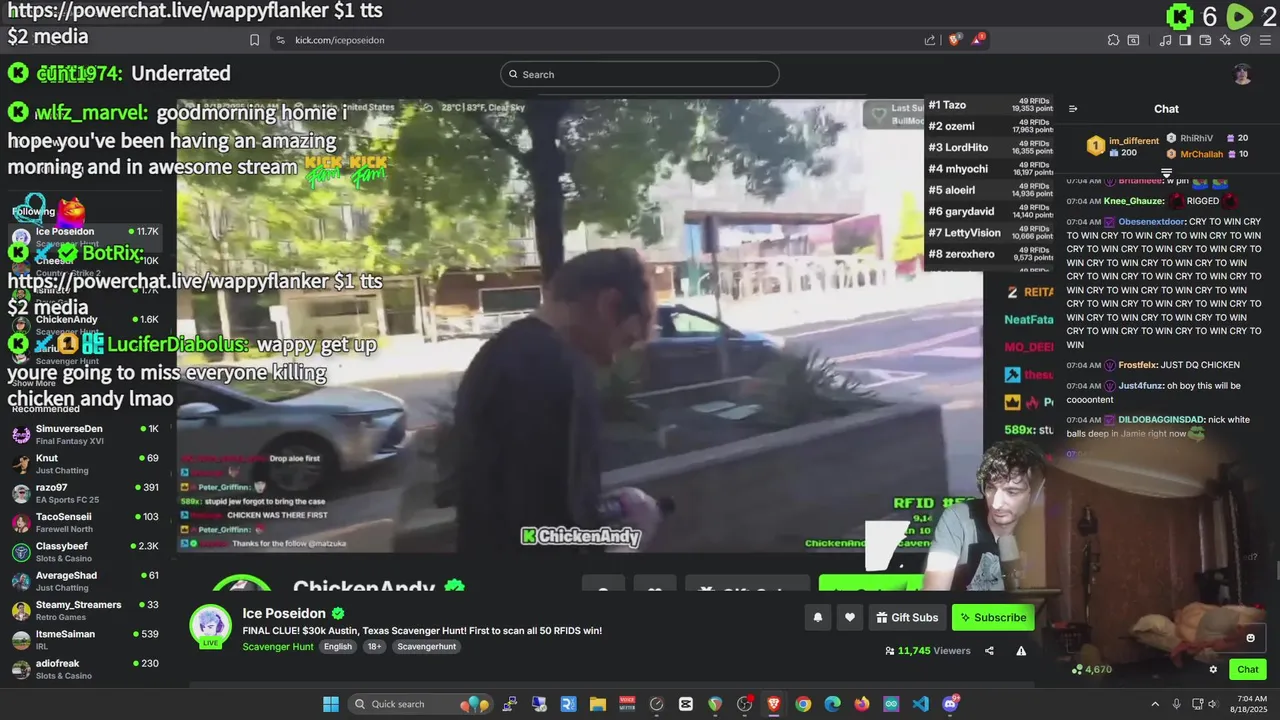Click Ice Poseidon streamer avatar with LIVE badge
Viewport: 1280px width, 720px height.
click(210, 627)
